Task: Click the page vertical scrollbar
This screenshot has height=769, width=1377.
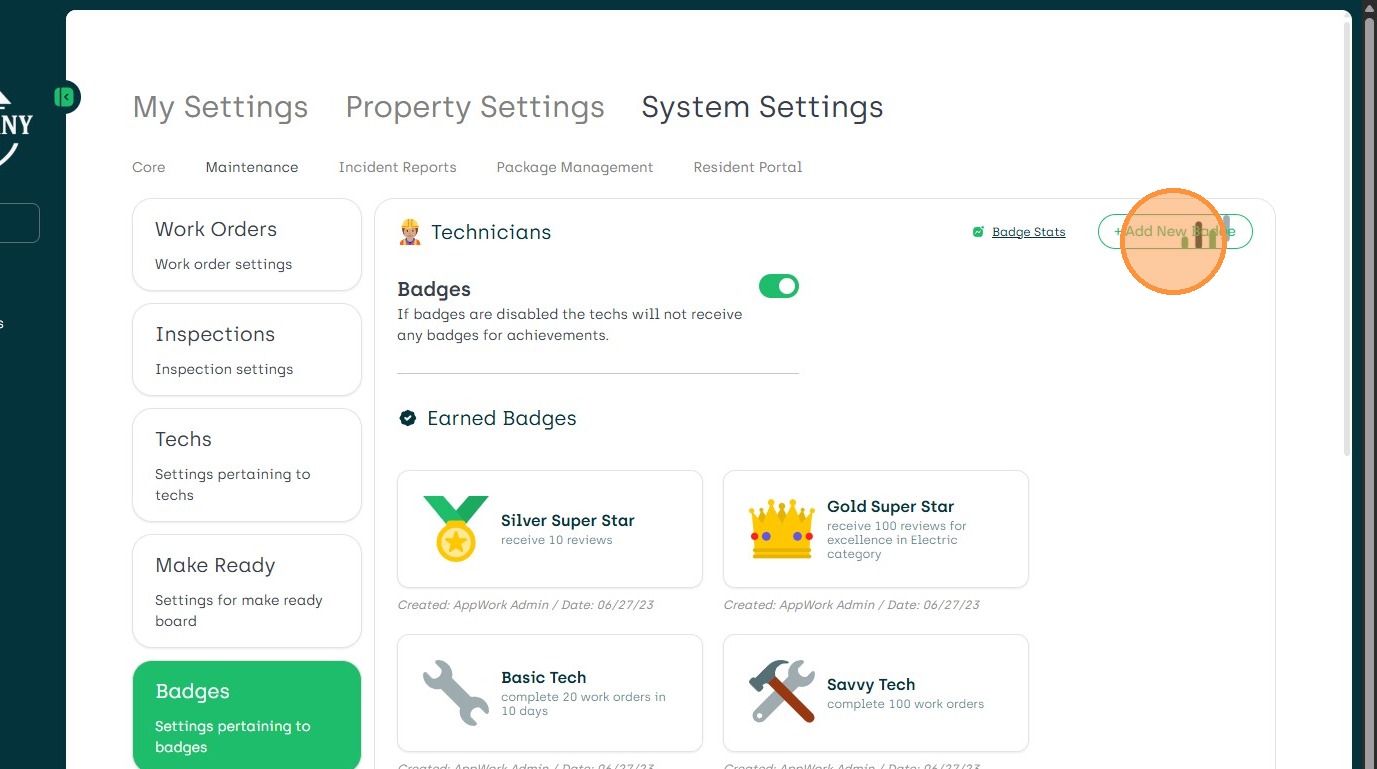Action: pyautogui.click(x=1370, y=230)
